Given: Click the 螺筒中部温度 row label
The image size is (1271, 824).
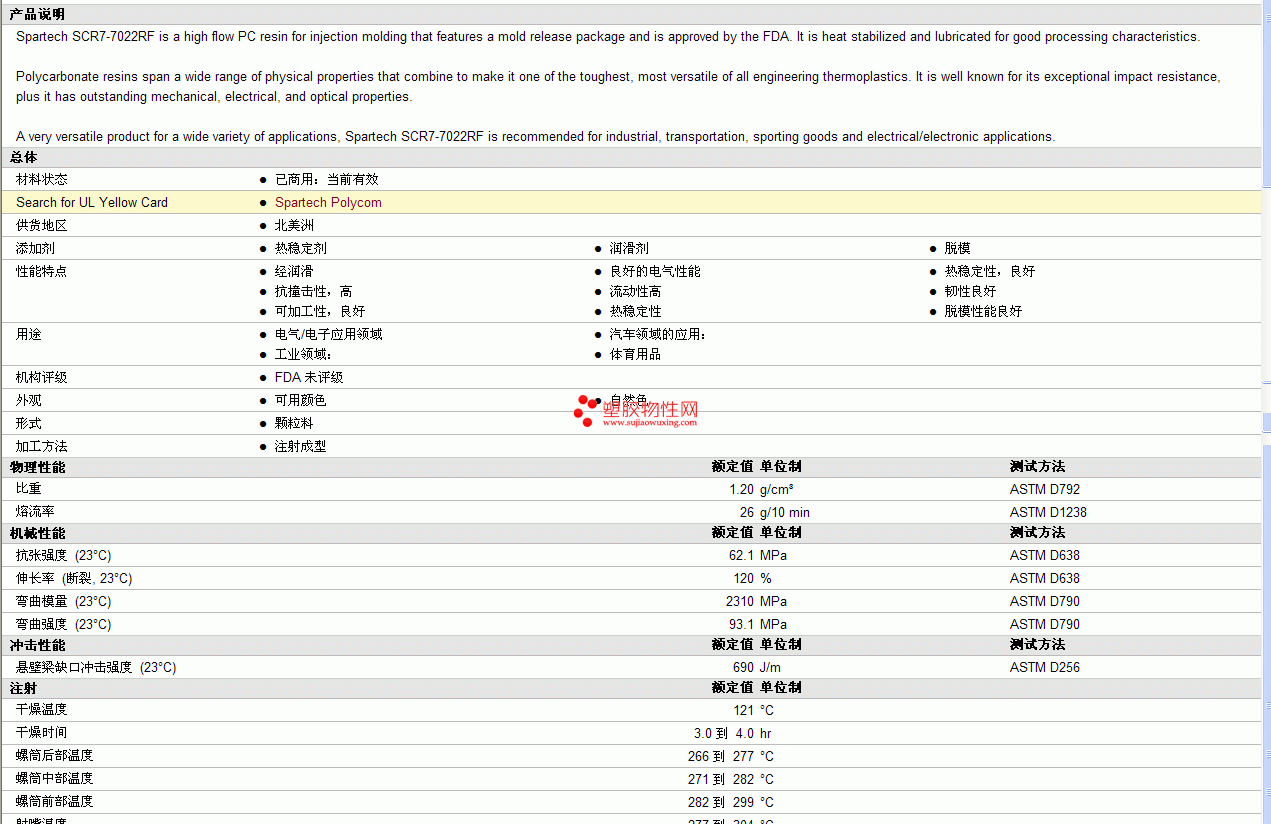Looking at the screenshot, I should [x=55, y=779].
